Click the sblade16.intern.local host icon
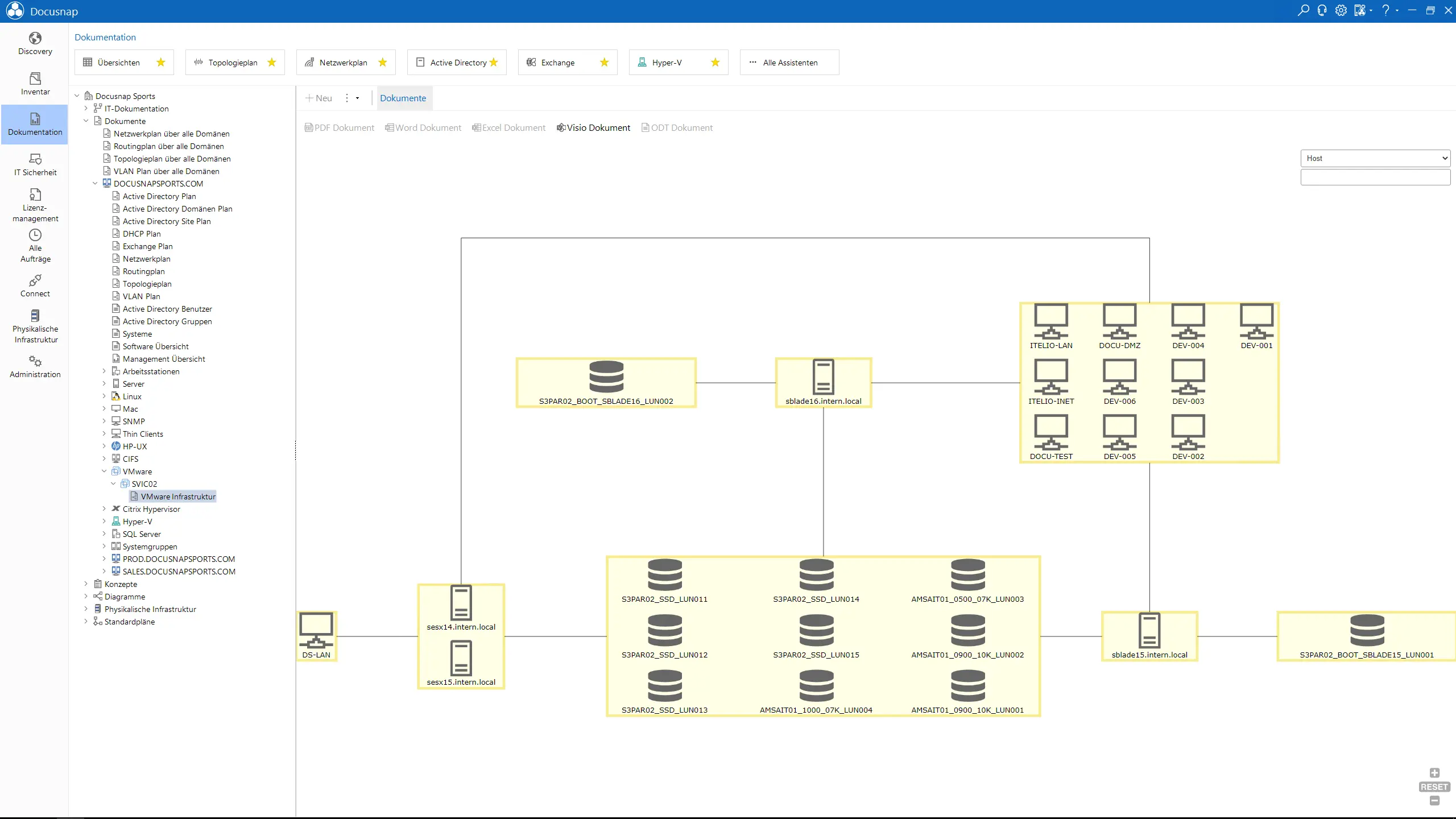Viewport: 1456px width, 819px height. coord(823,377)
